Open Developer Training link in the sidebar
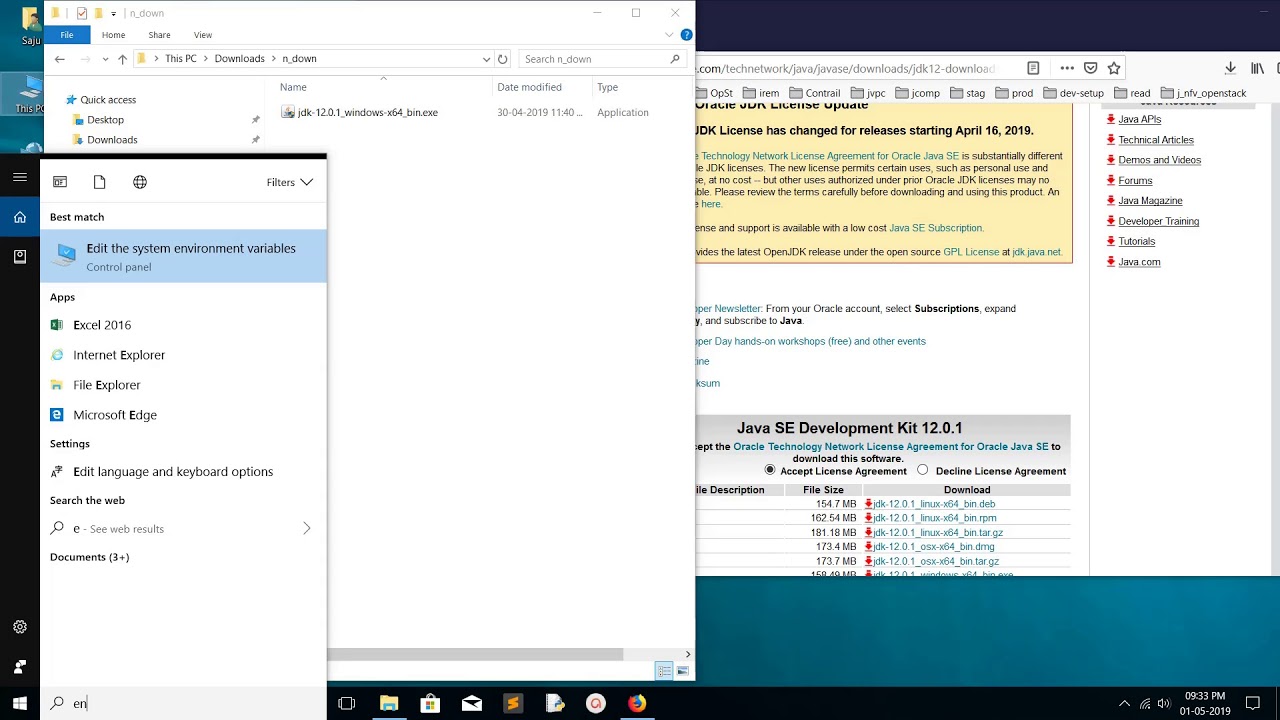1280x720 pixels. [x=1158, y=221]
